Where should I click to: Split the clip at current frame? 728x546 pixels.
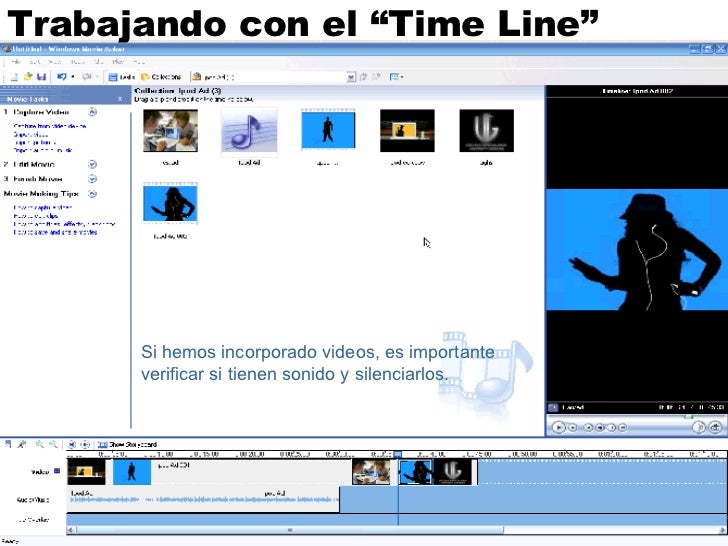tap(699, 427)
